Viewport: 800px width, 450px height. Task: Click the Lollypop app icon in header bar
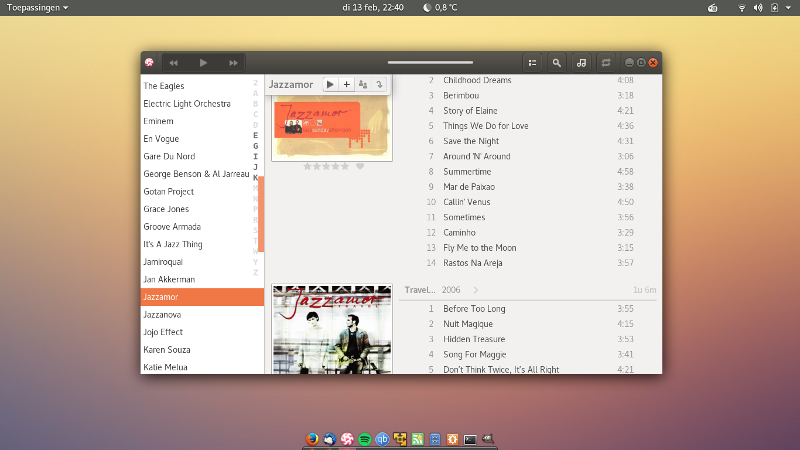[149, 62]
